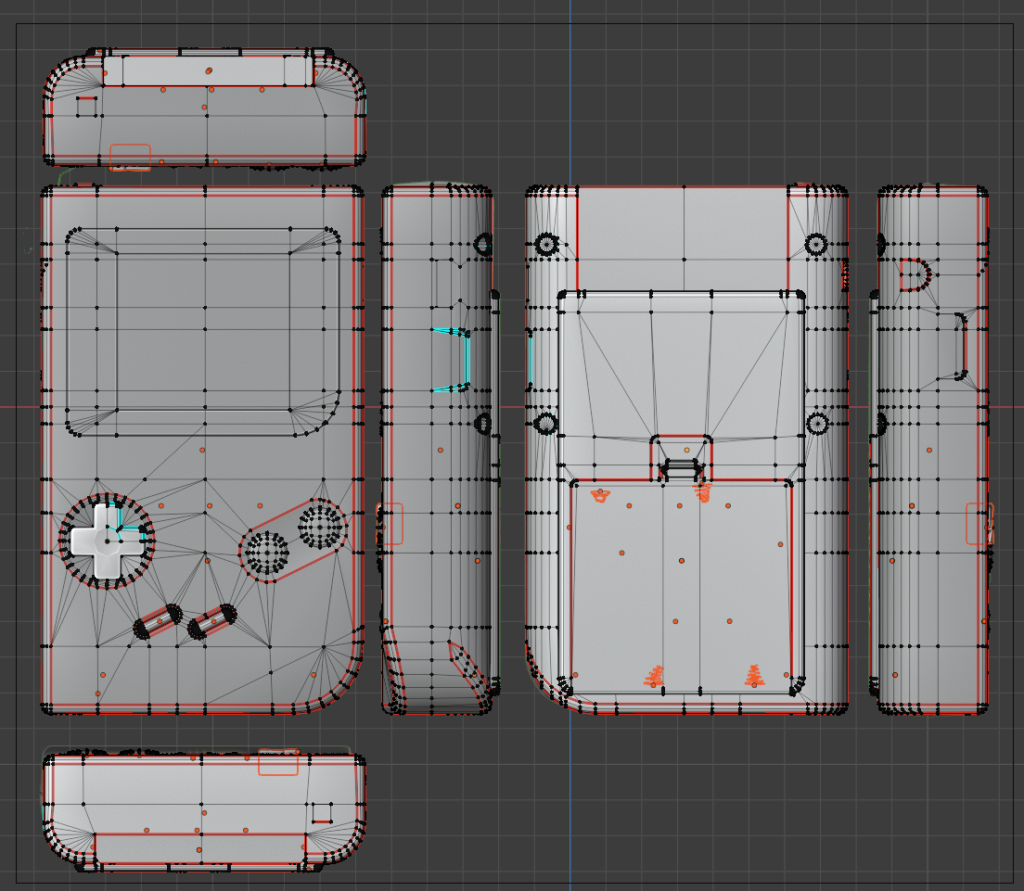Viewport: 1024px width, 891px height.
Task: Click the top-right screw hole on the back island
Action: point(816,245)
